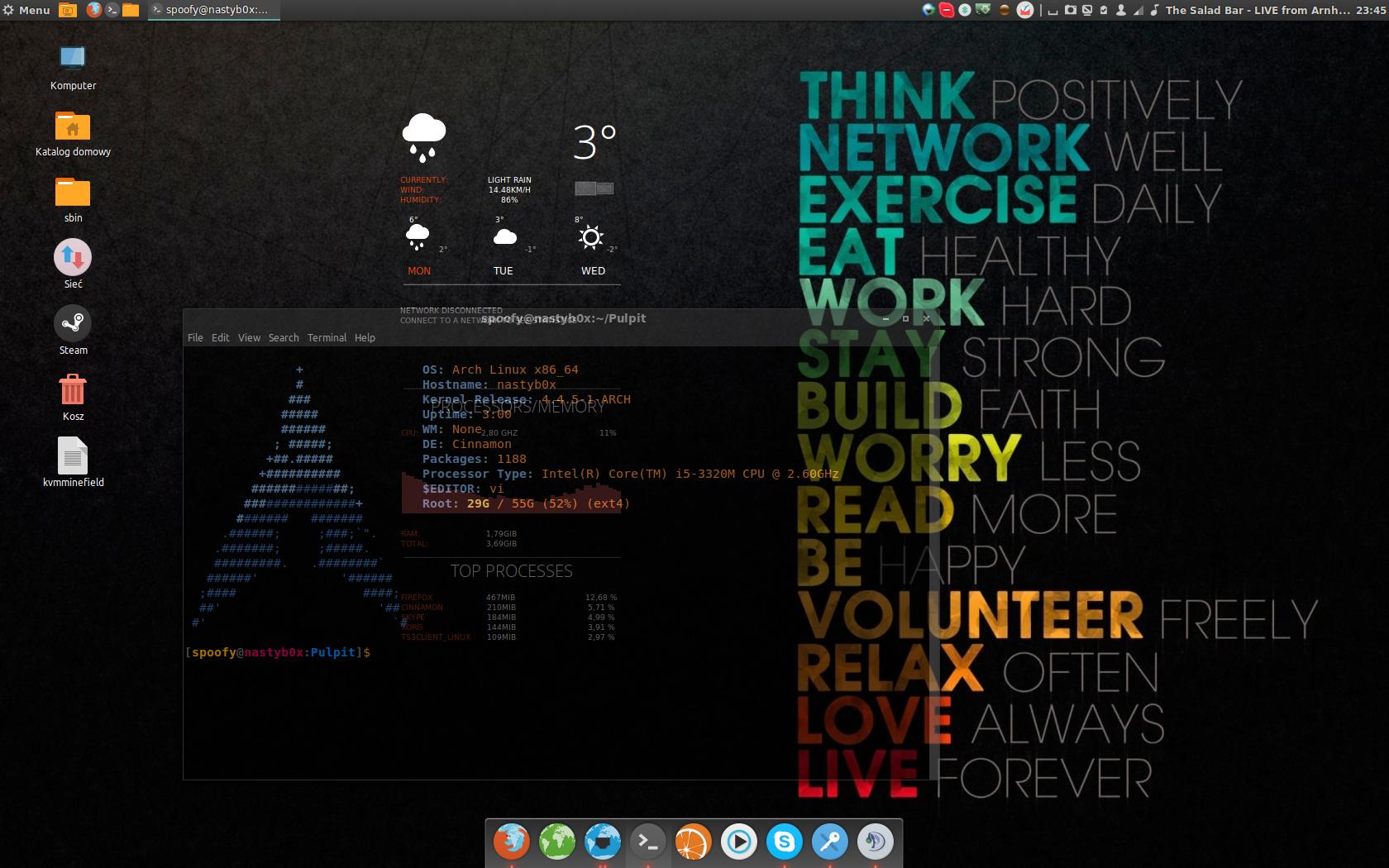Open the network signal tray applet
Screen dimensions: 1389x868
[1138, 10]
